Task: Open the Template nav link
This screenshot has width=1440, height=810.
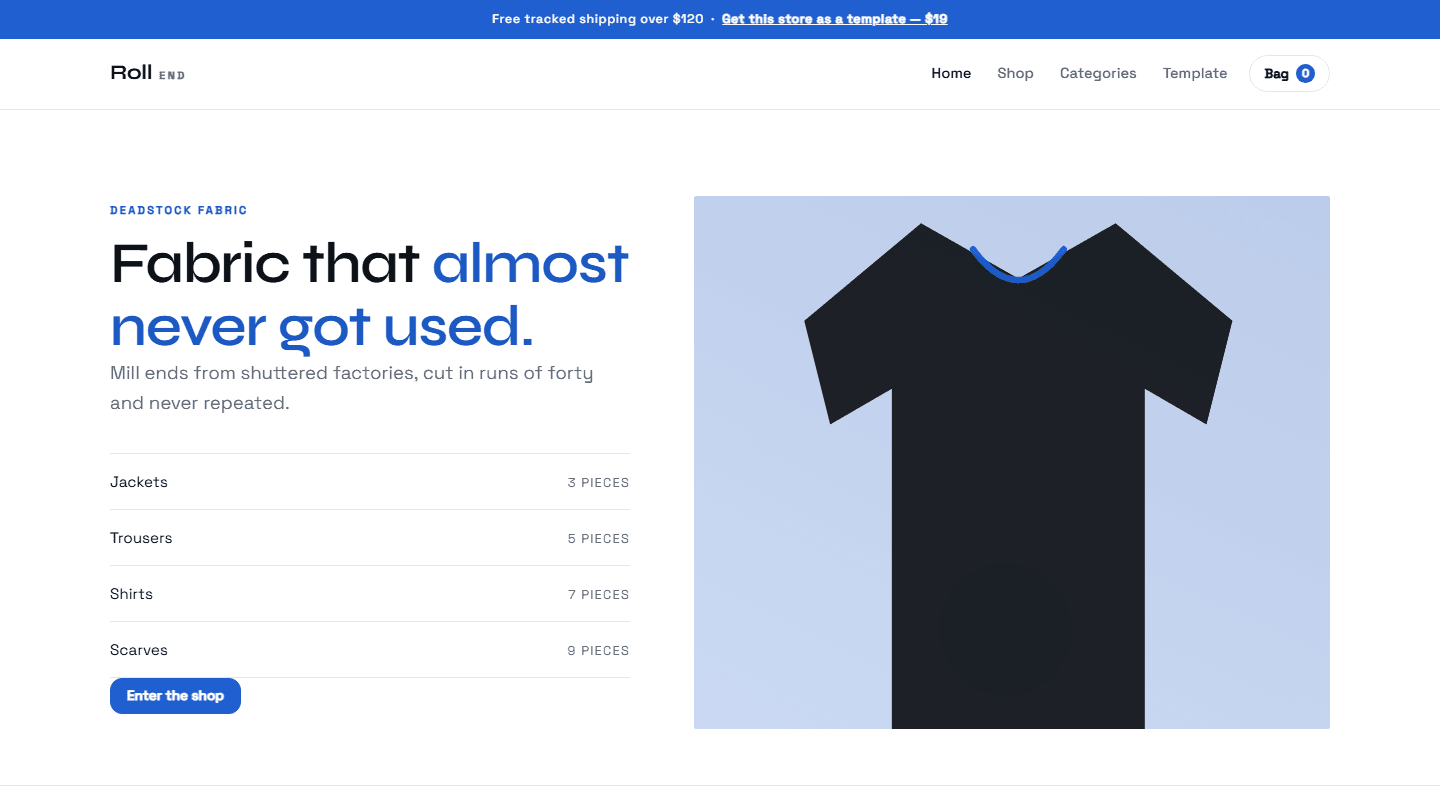Action: [x=1195, y=73]
